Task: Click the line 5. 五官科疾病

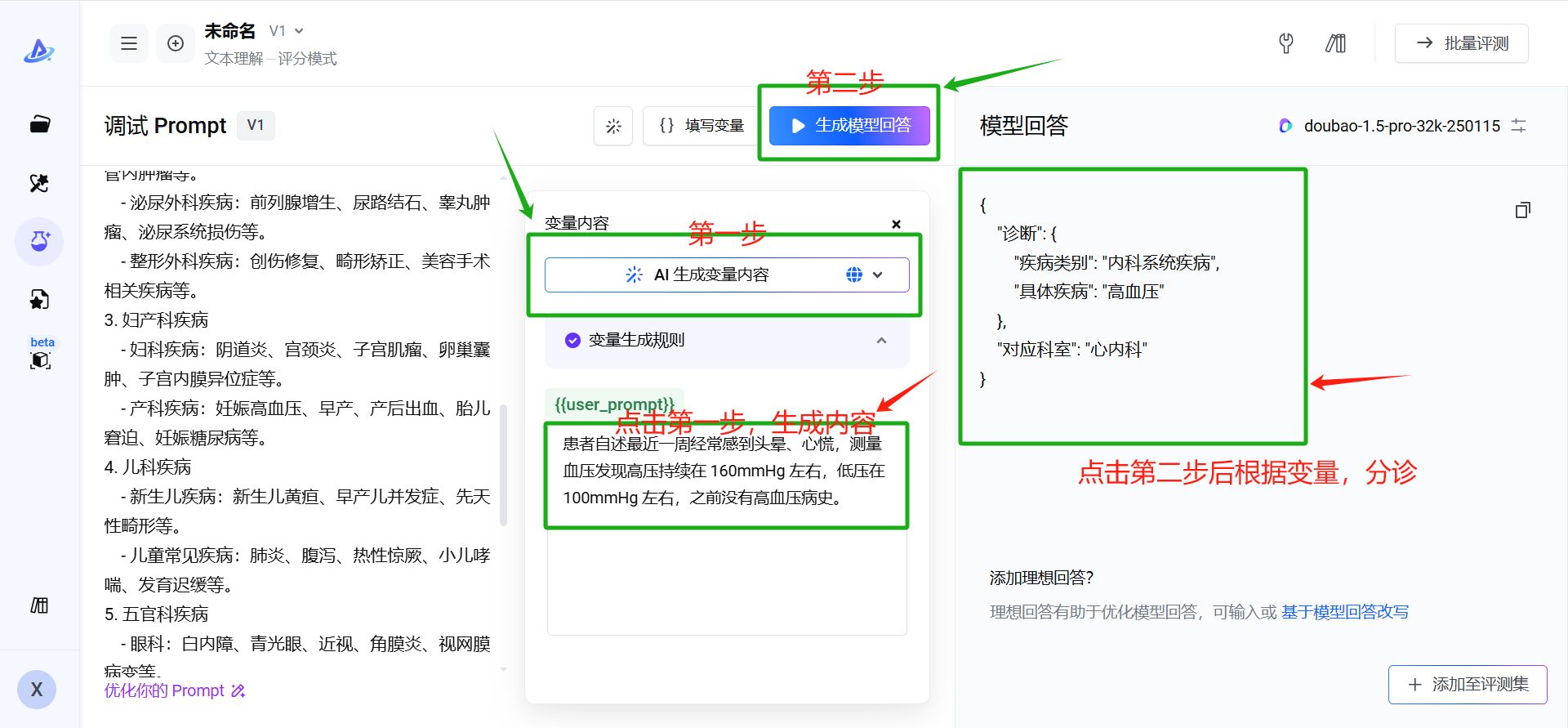Action: coord(156,614)
